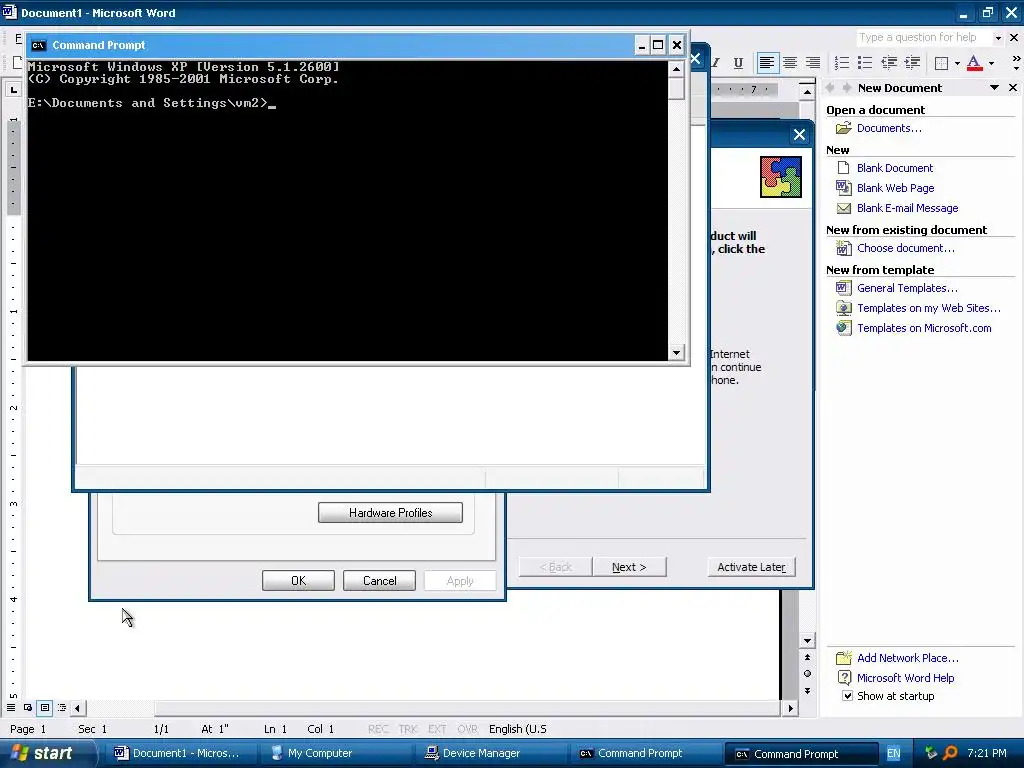Toggle numbered list formatting
Image resolution: width=1024 pixels, height=768 pixels.
click(842, 63)
